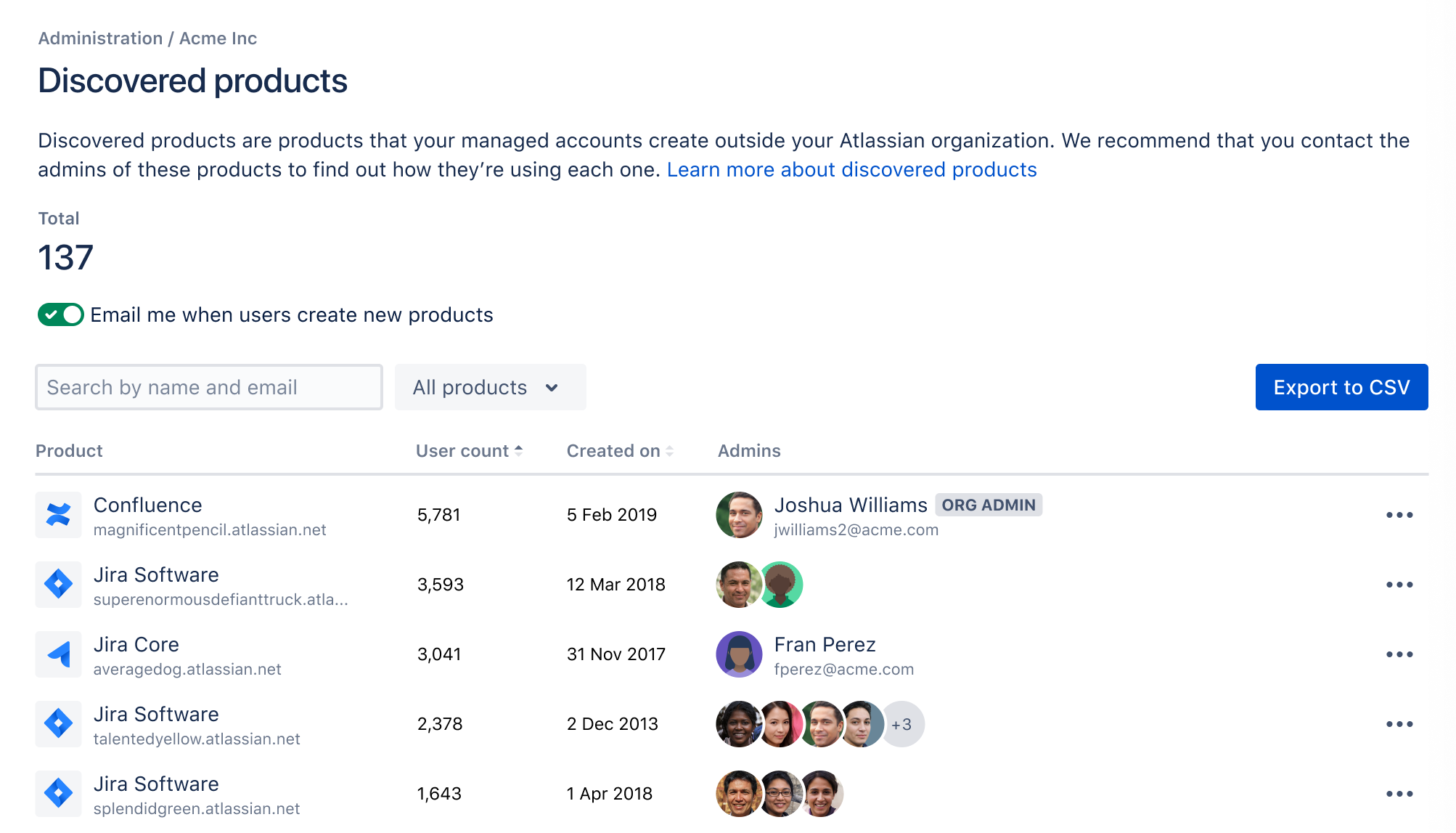The height and width of the screenshot is (833, 1456).
Task: Open Learn more about discovered products link
Action: [851, 169]
